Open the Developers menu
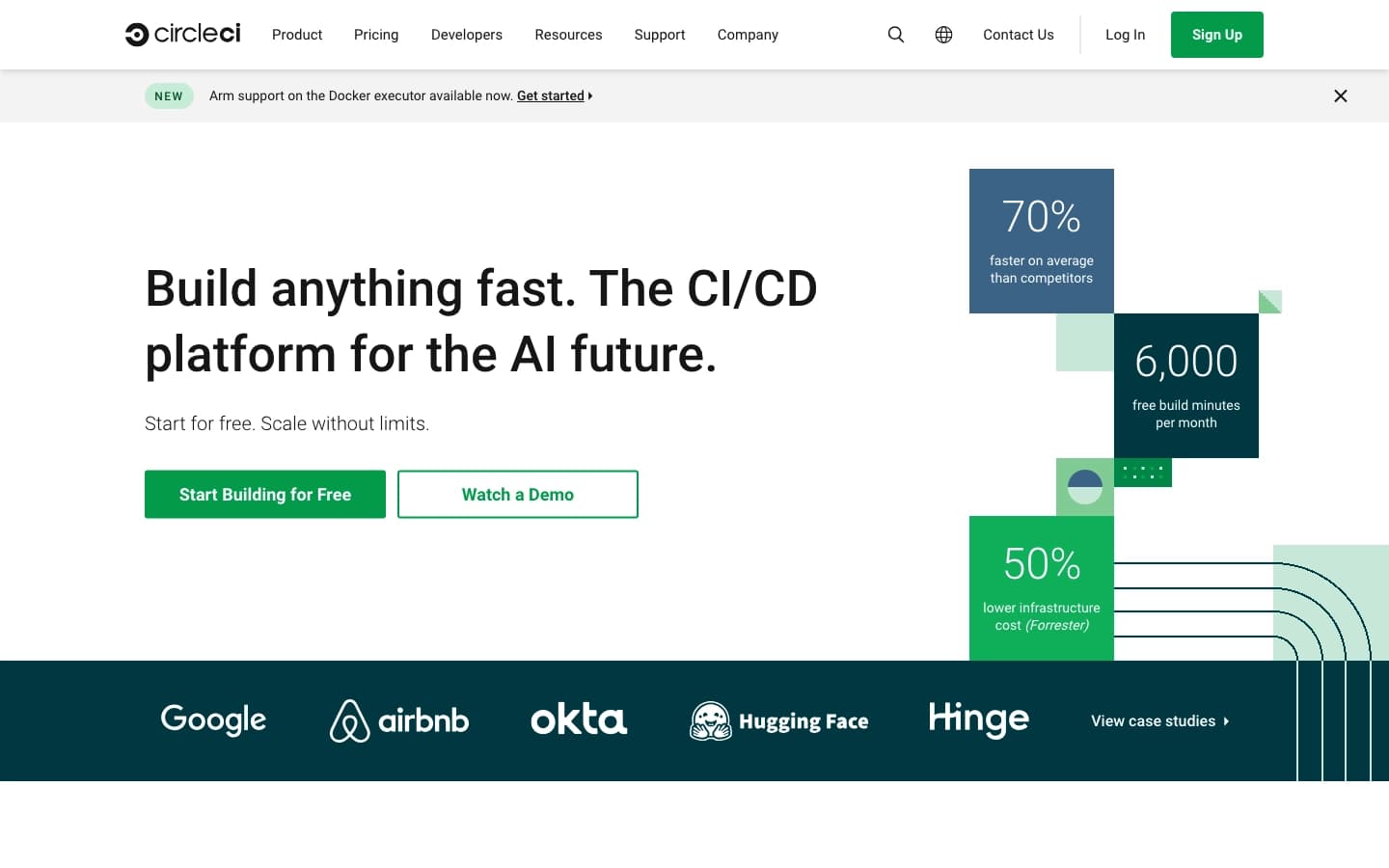Screen dimensions: 1389x868 click(x=467, y=35)
